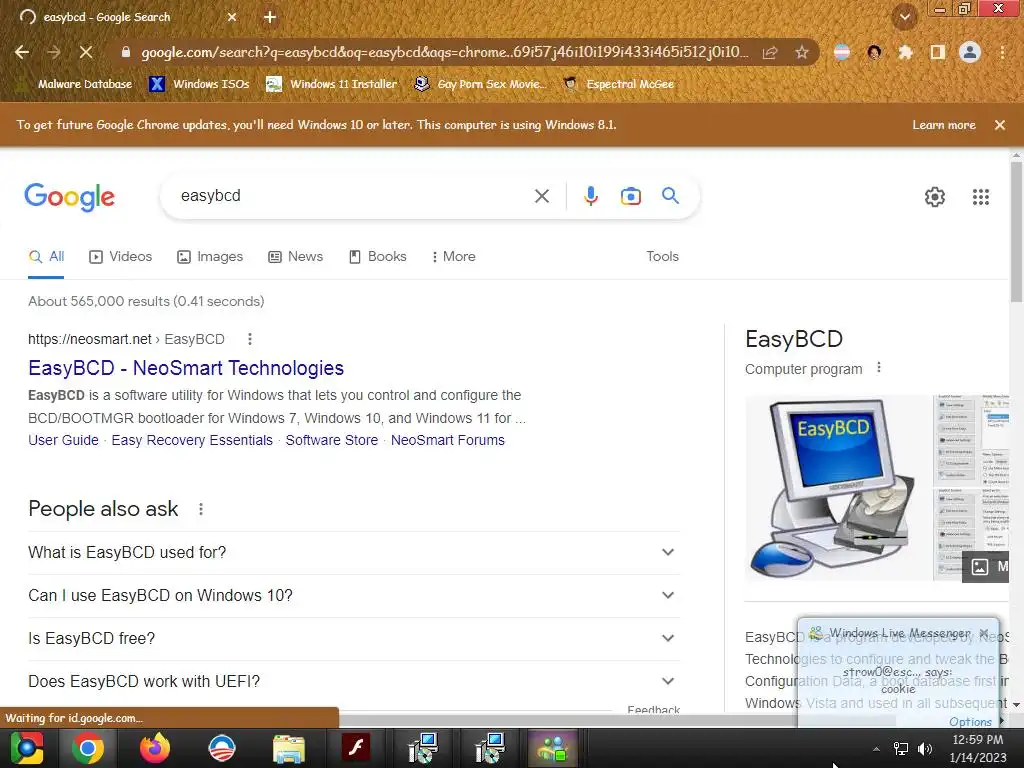This screenshot has height=768, width=1024.
Task: Clear the search box with the X icon
Action: 541,196
